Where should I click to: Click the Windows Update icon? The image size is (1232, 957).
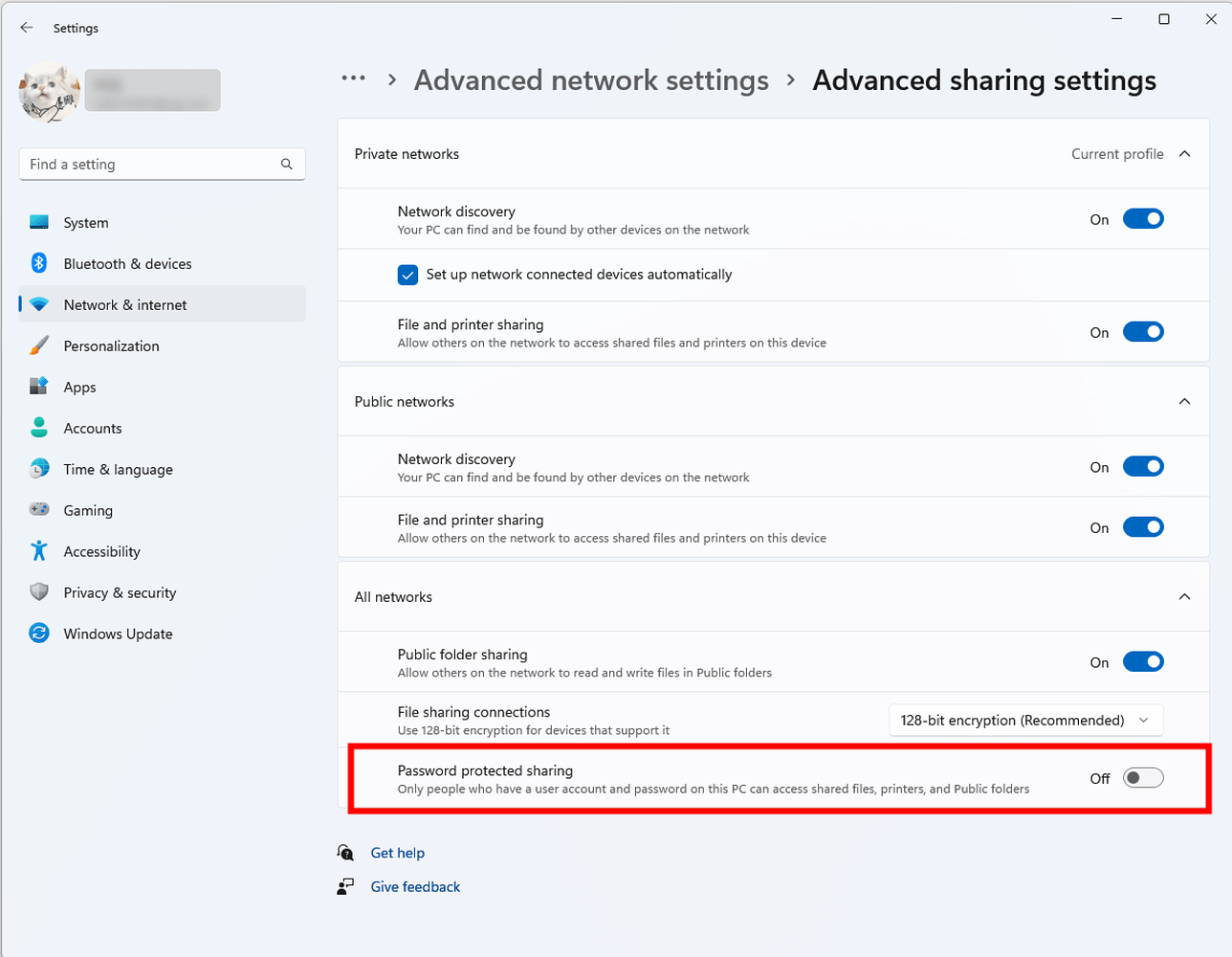(38, 634)
